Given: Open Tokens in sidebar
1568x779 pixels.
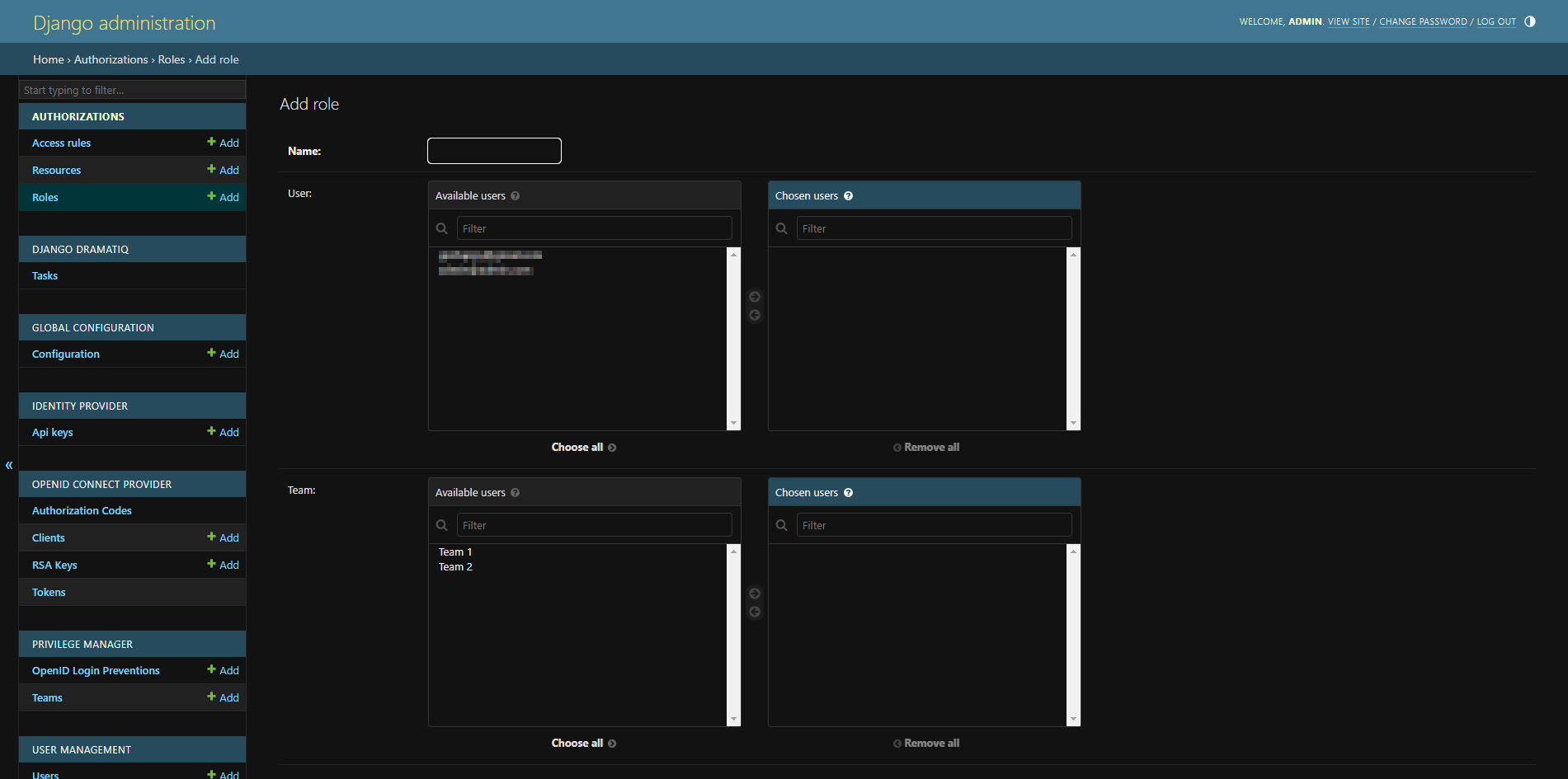Looking at the screenshot, I should tap(49, 592).
